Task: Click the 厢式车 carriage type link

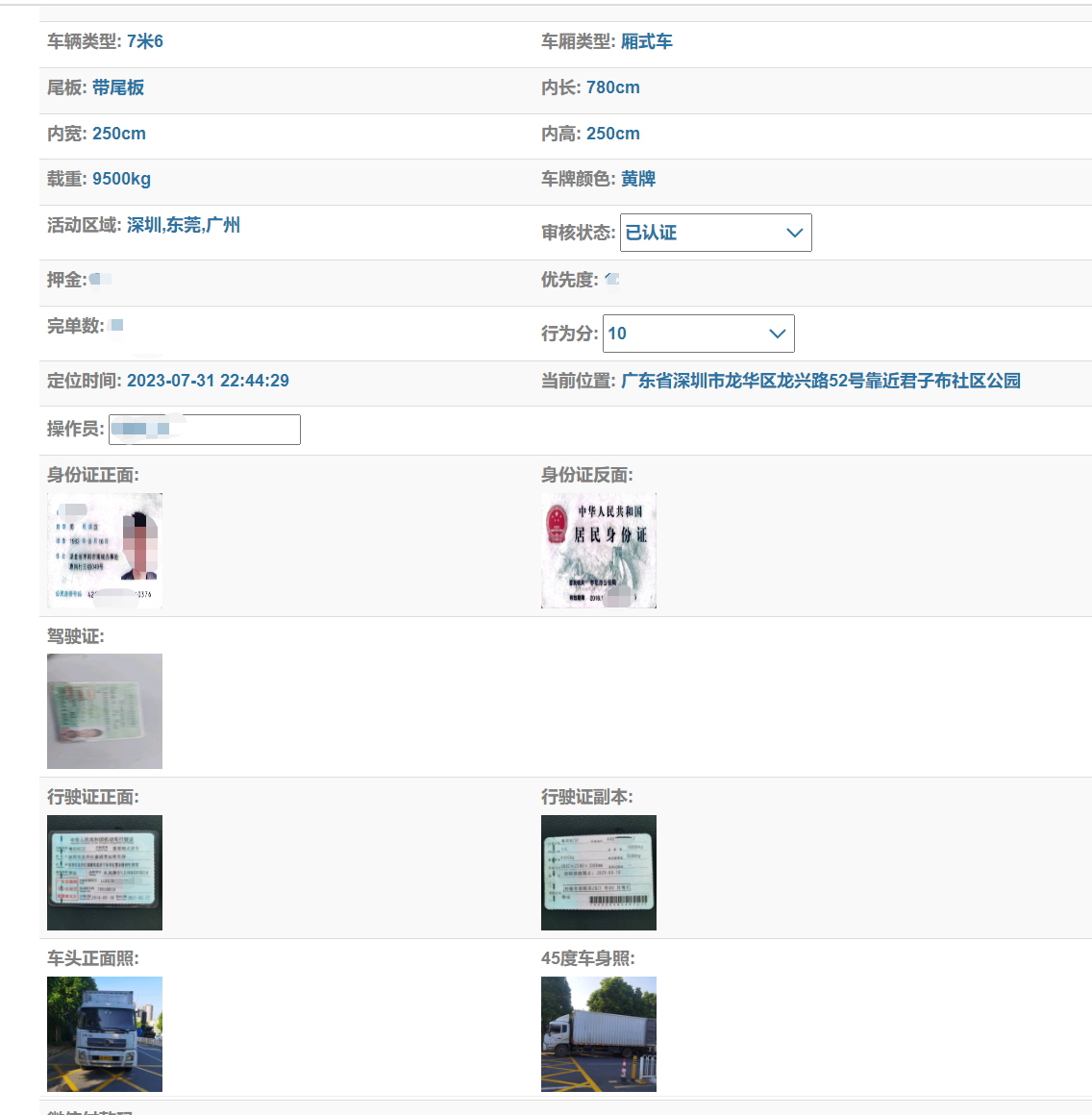Action: pyautogui.click(x=648, y=41)
